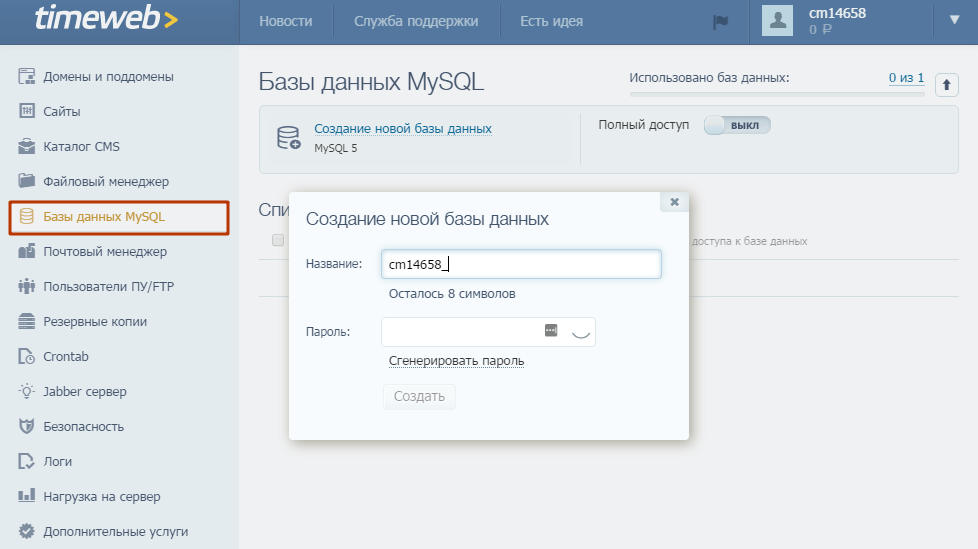Open Служба поддержки in top menu
The height and width of the screenshot is (549, 978).
point(415,21)
